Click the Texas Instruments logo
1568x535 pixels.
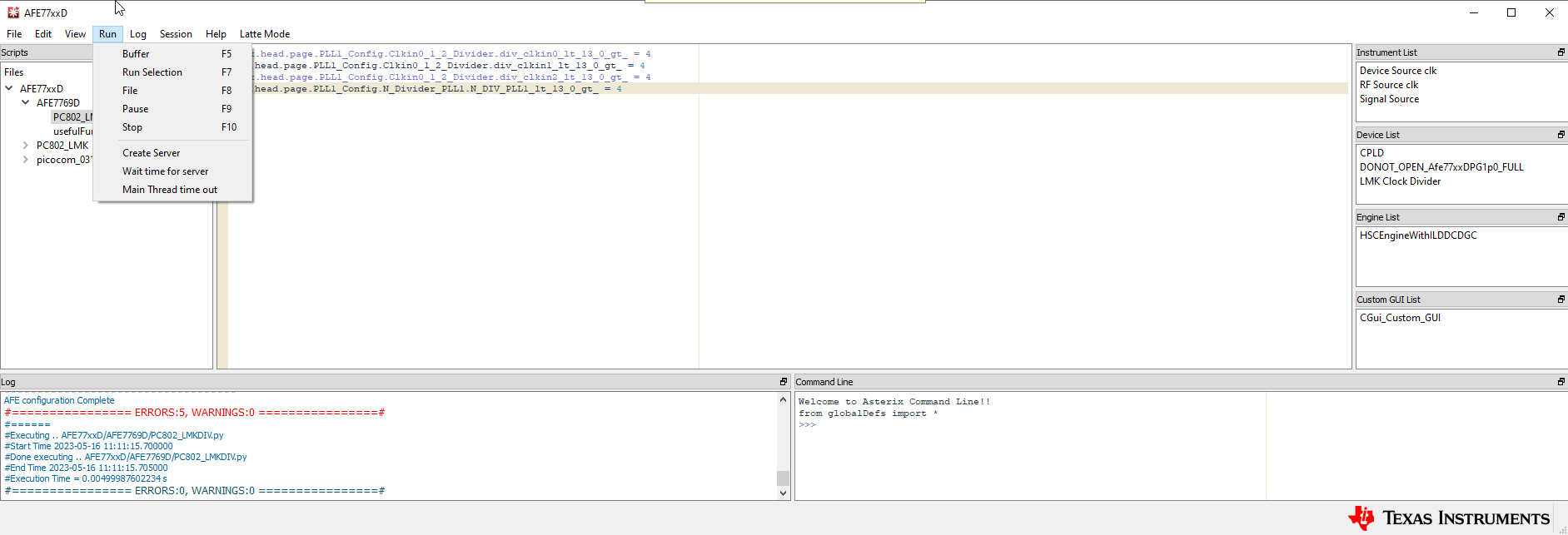[1449, 518]
